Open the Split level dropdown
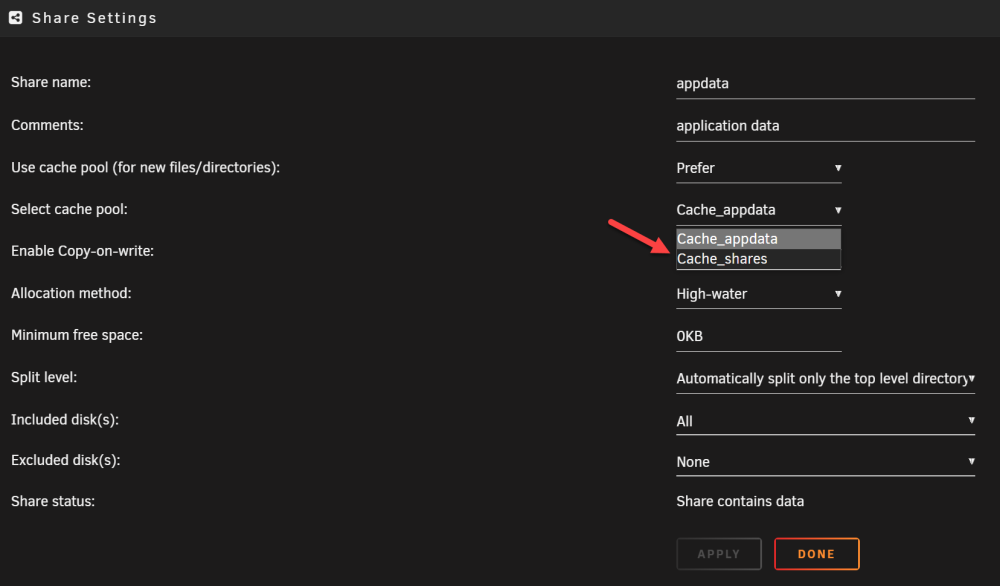Screen dimensions: 1000x586 (825, 379)
